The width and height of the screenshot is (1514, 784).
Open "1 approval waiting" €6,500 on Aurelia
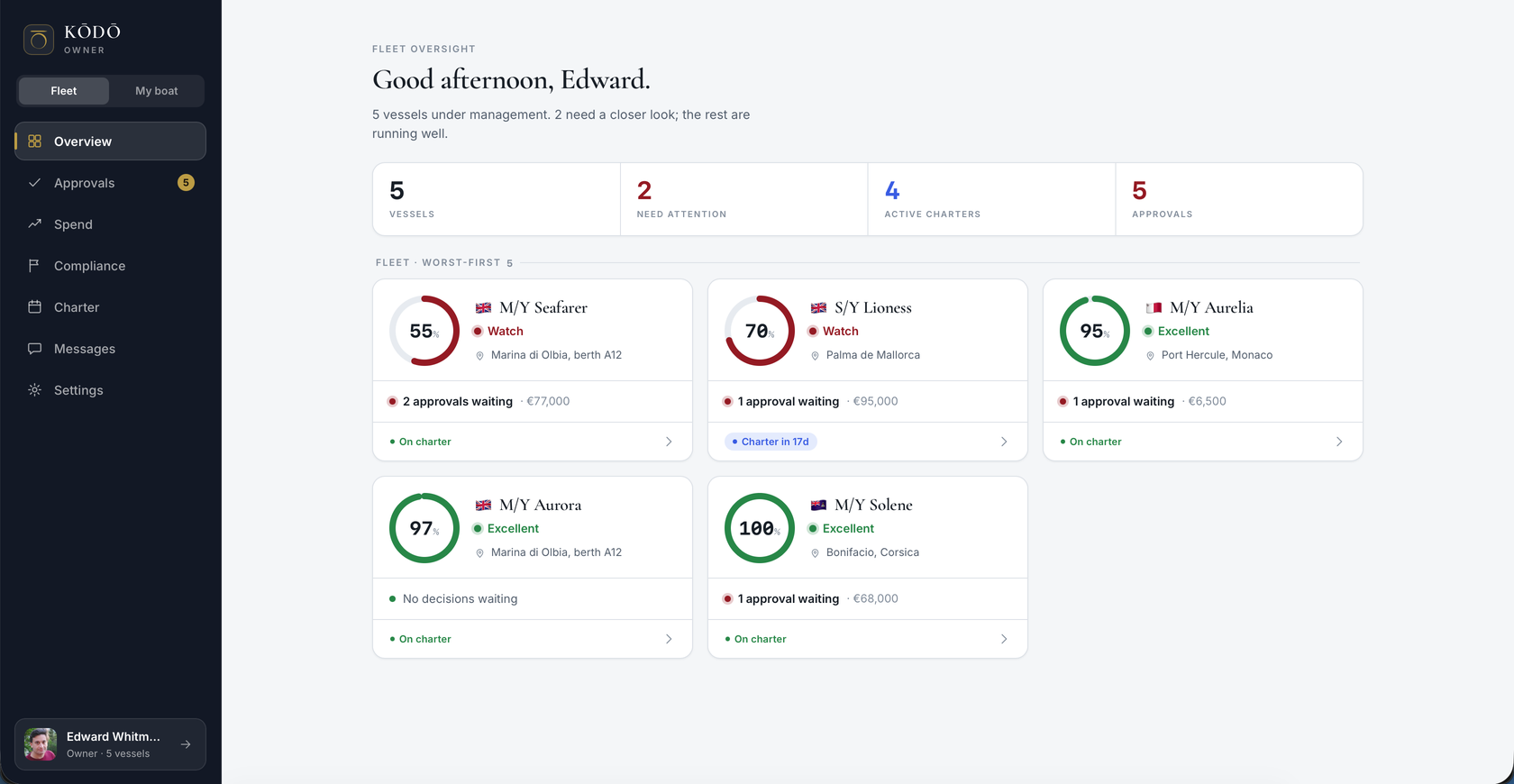coord(1124,402)
